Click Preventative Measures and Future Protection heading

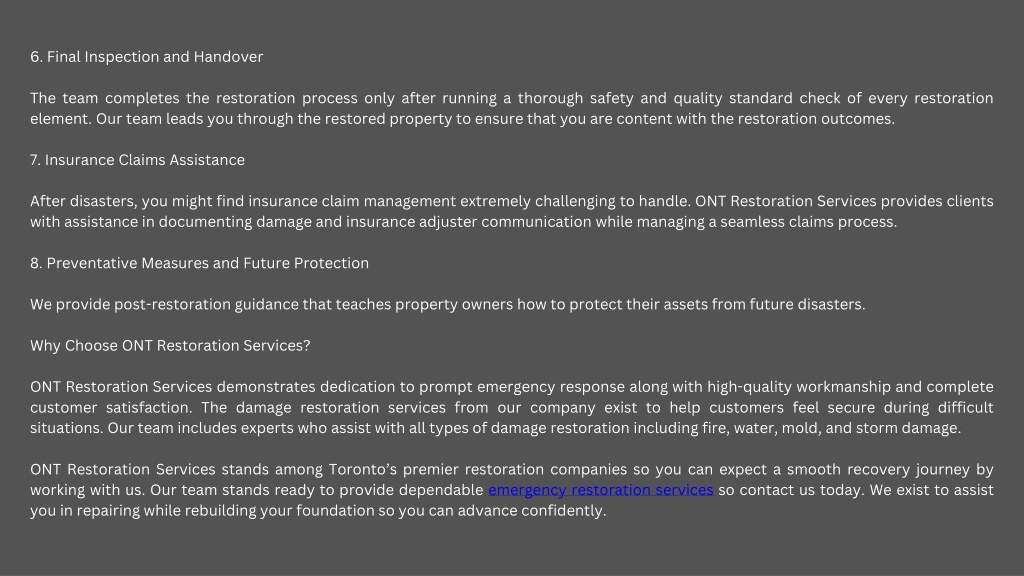[x=199, y=263]
